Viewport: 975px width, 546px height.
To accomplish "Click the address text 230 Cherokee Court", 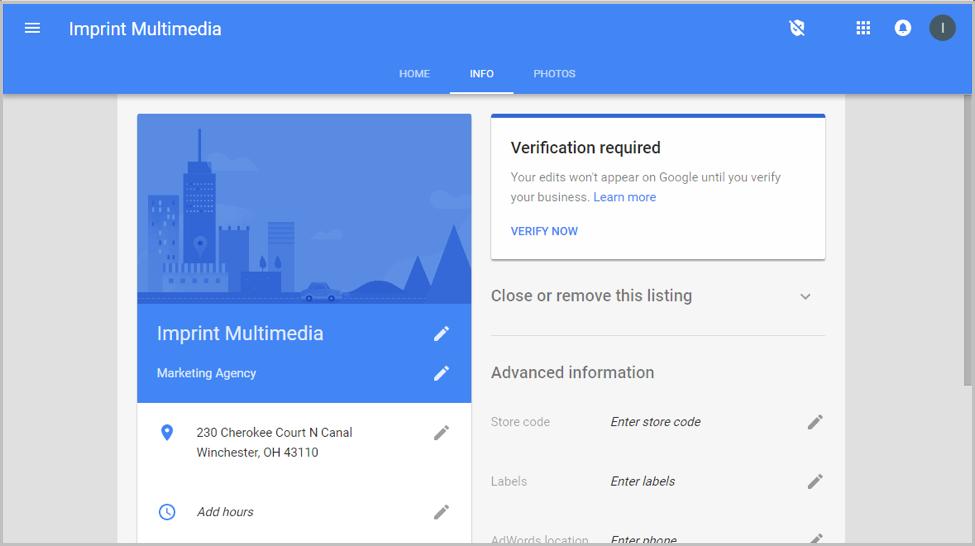I will (274, 442).
